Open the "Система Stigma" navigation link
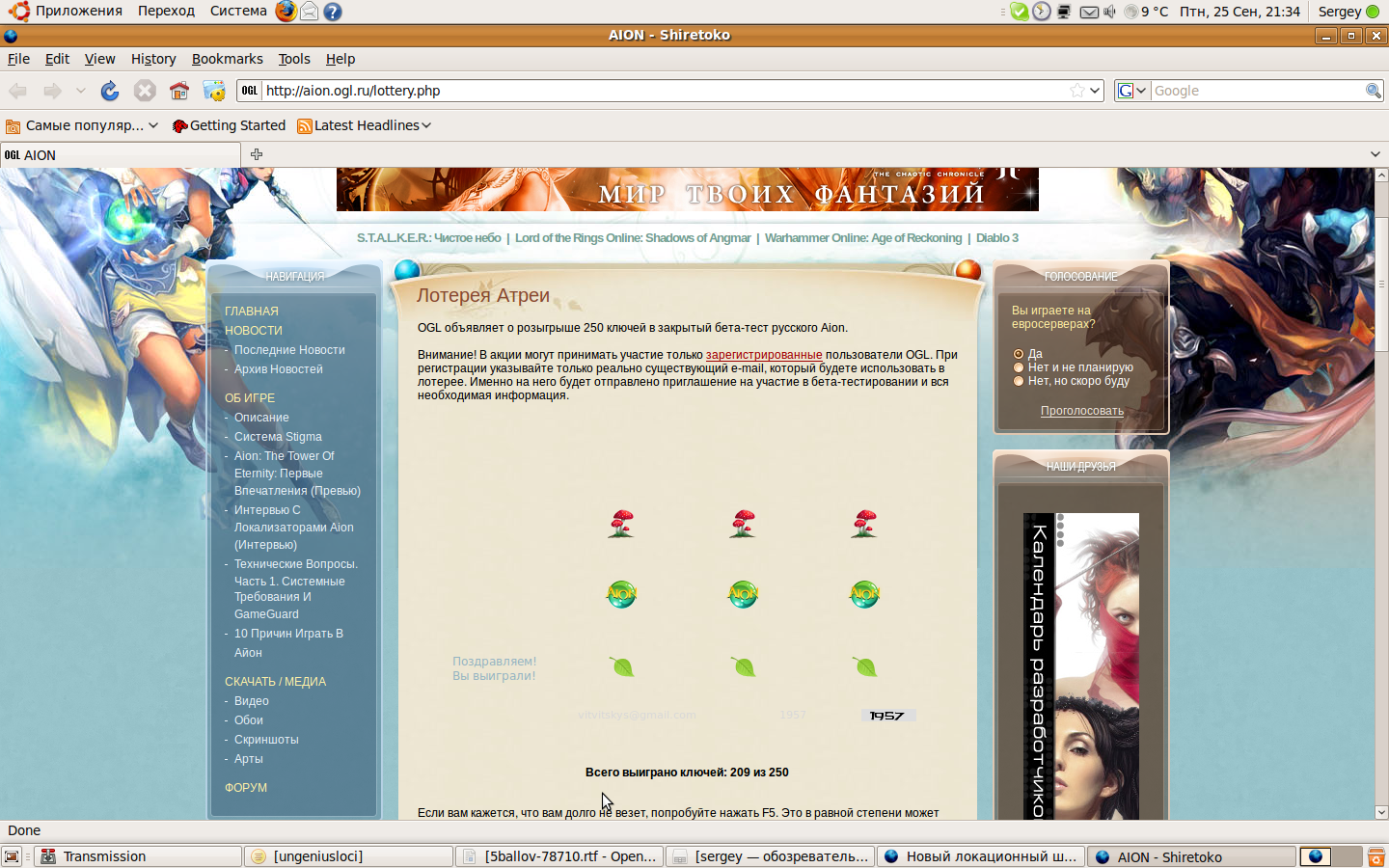This screenshot has height=868, width=1389. coord(278,437)
